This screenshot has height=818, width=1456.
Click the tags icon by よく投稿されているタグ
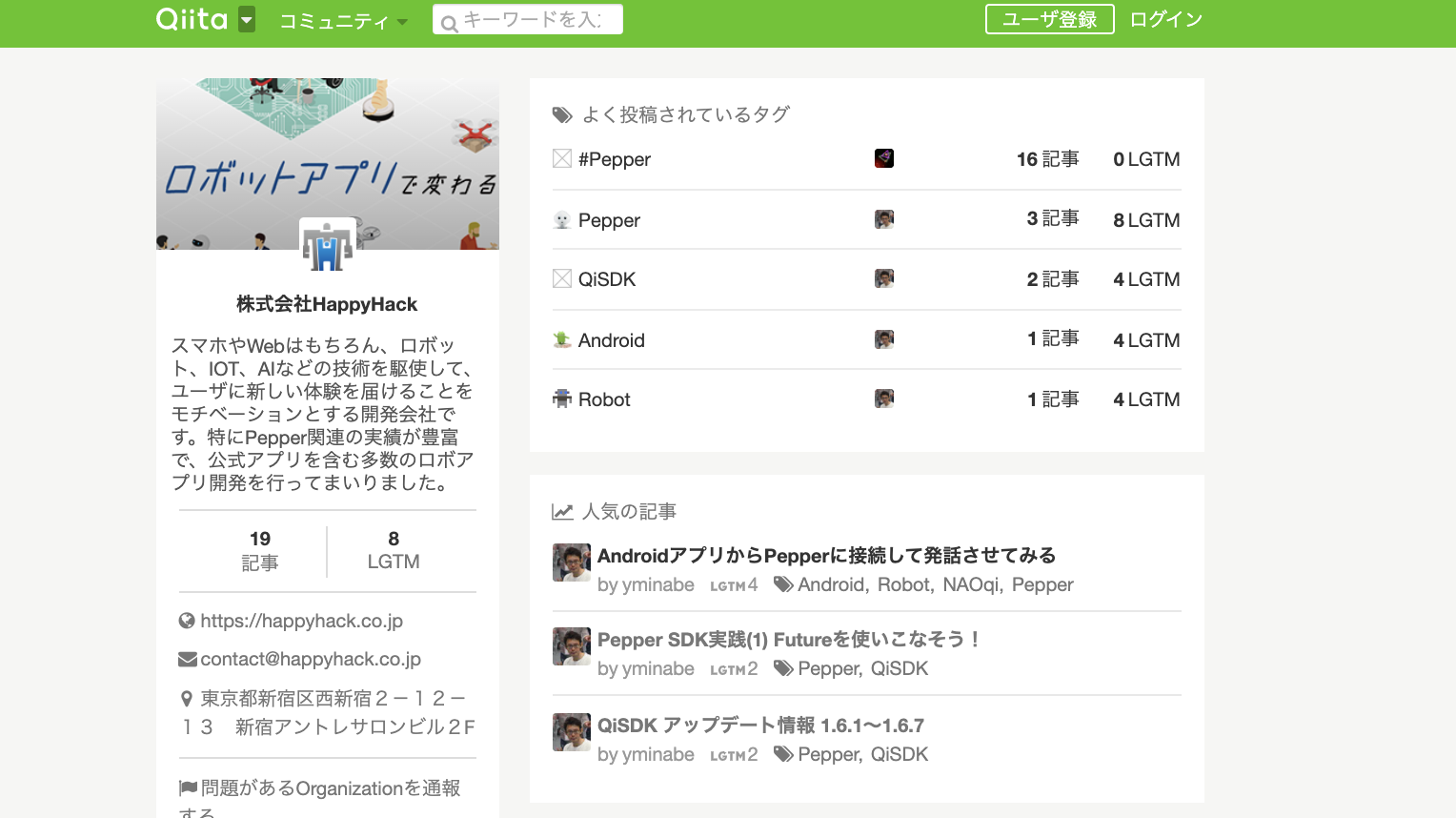tap(562, 115)
